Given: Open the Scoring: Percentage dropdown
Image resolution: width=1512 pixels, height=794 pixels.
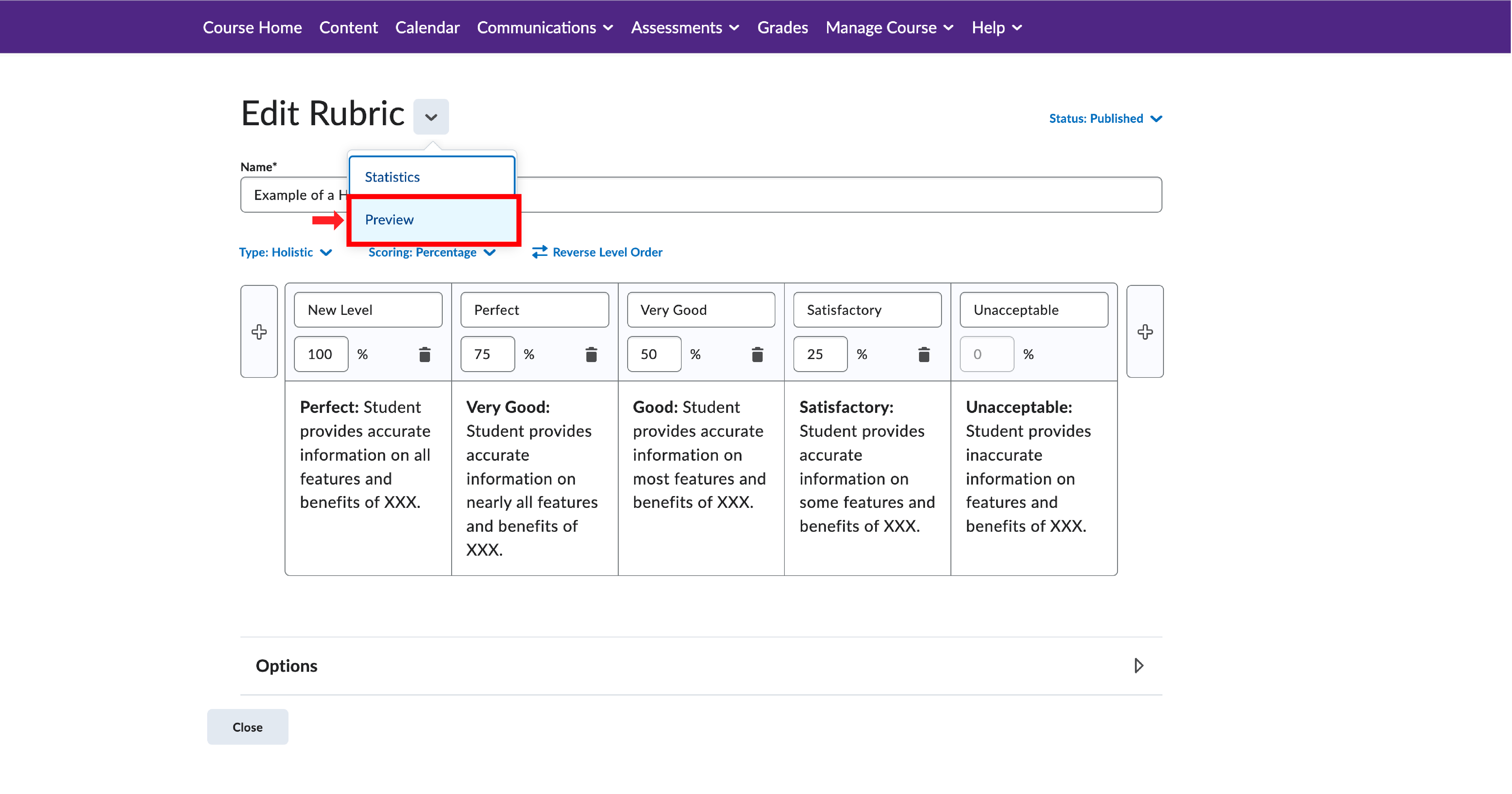Looking at the screenshot, I should (432, 252).
